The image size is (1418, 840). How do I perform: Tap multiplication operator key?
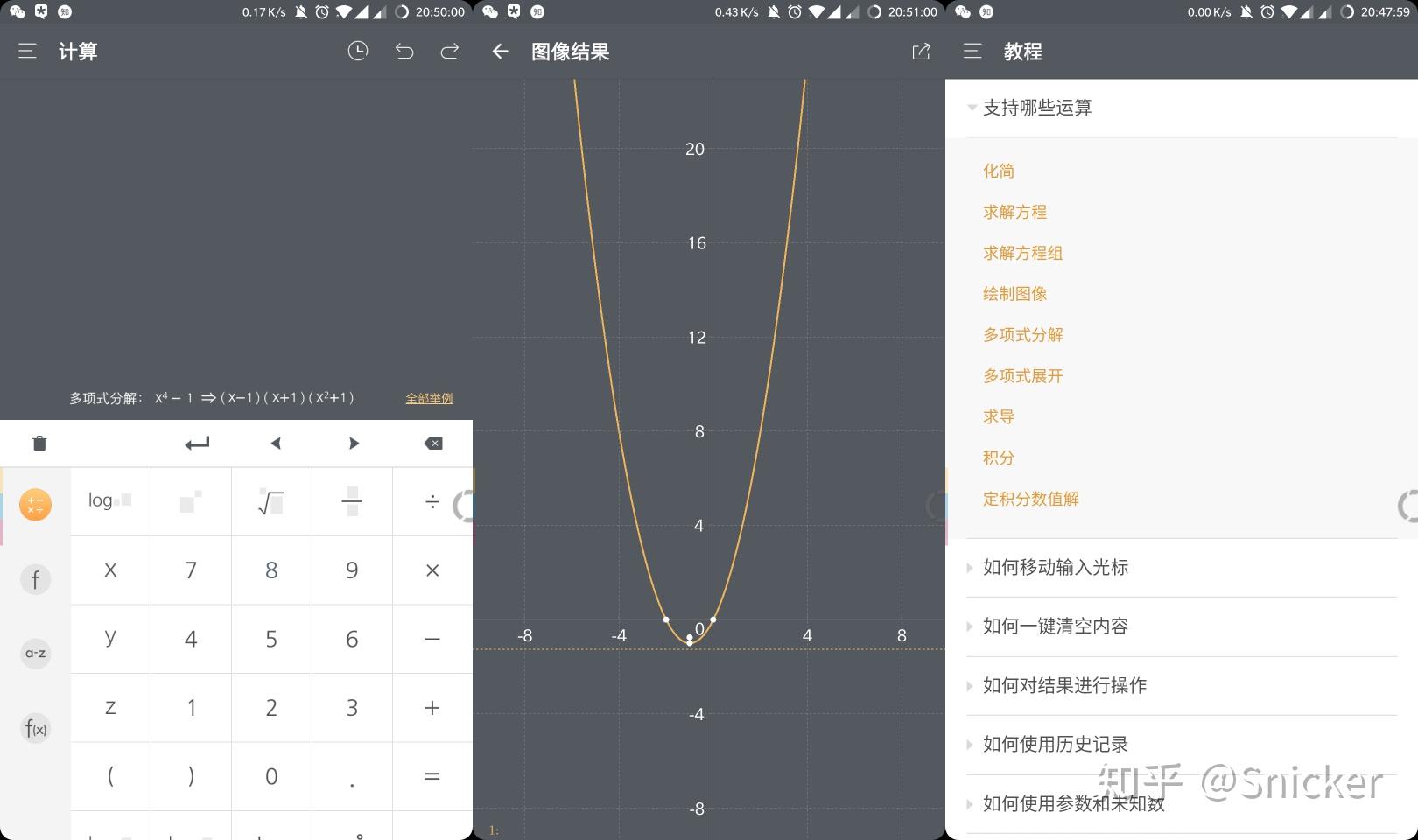(432, 570)
